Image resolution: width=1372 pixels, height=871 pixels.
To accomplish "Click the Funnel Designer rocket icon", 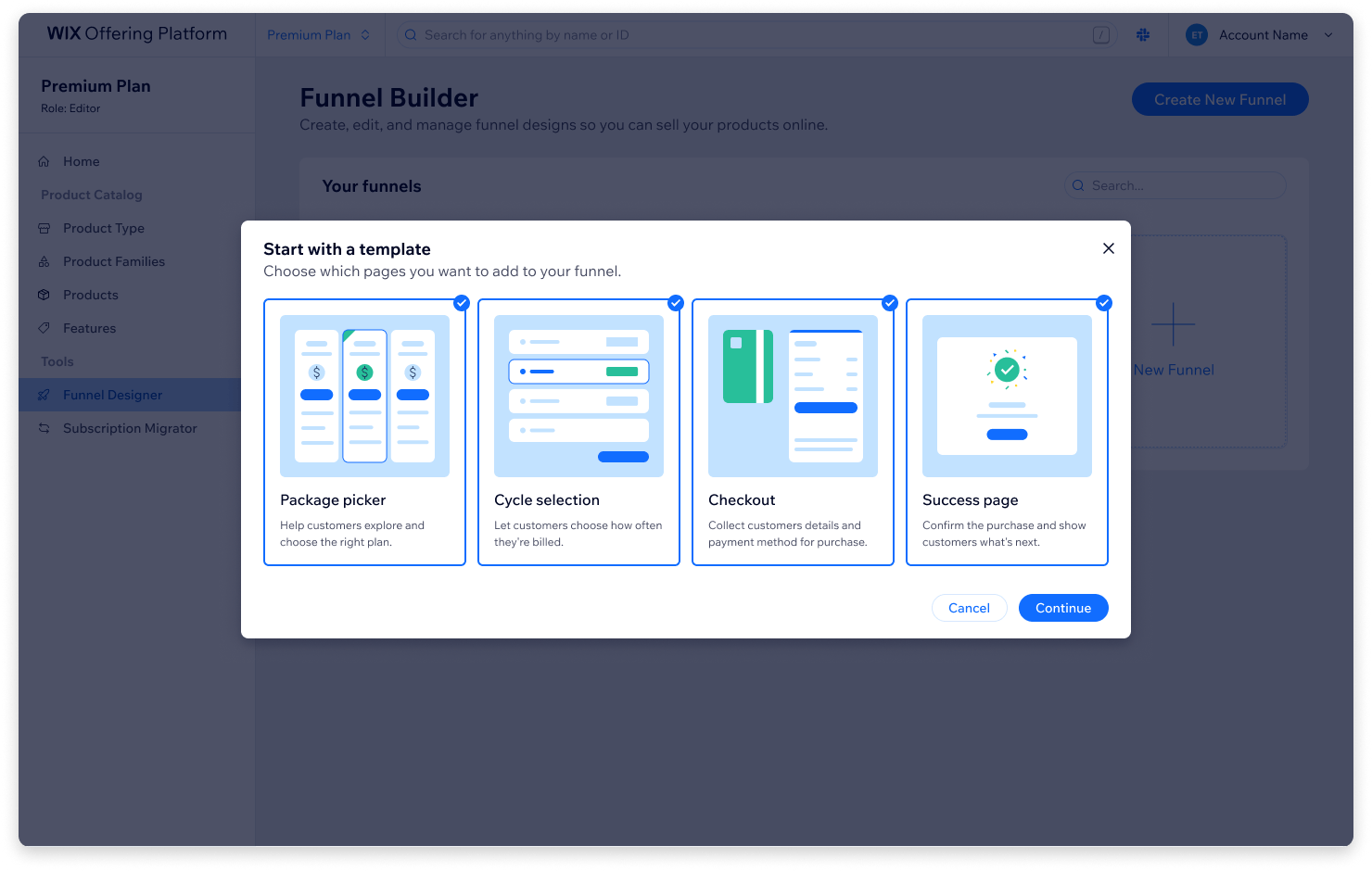I will pos(44,395).
